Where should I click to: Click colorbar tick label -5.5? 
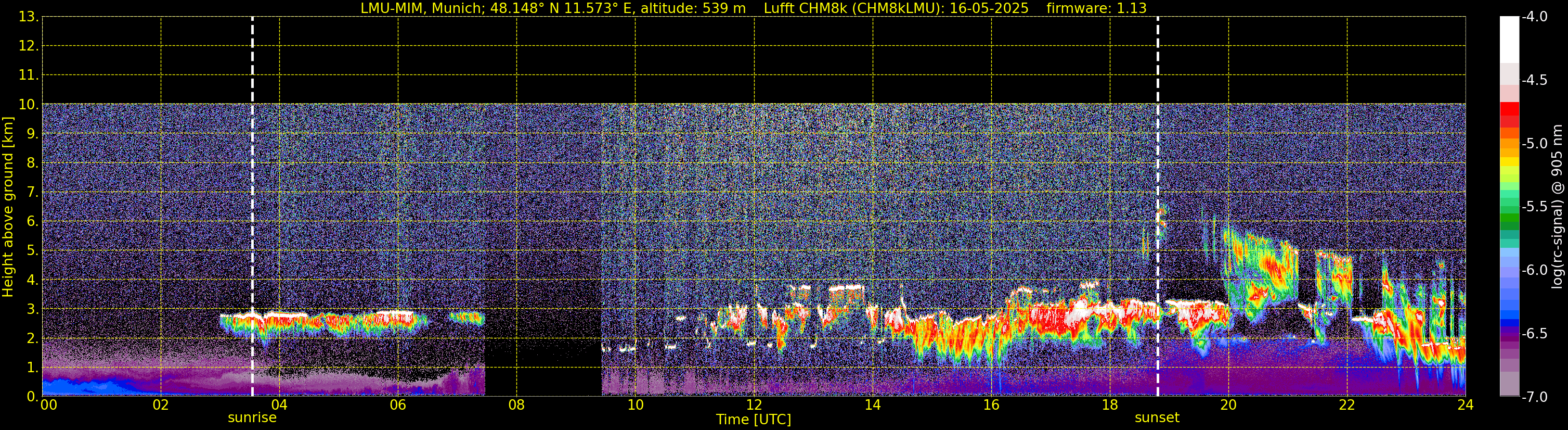pyautogui.click(x=1534, y=207)
